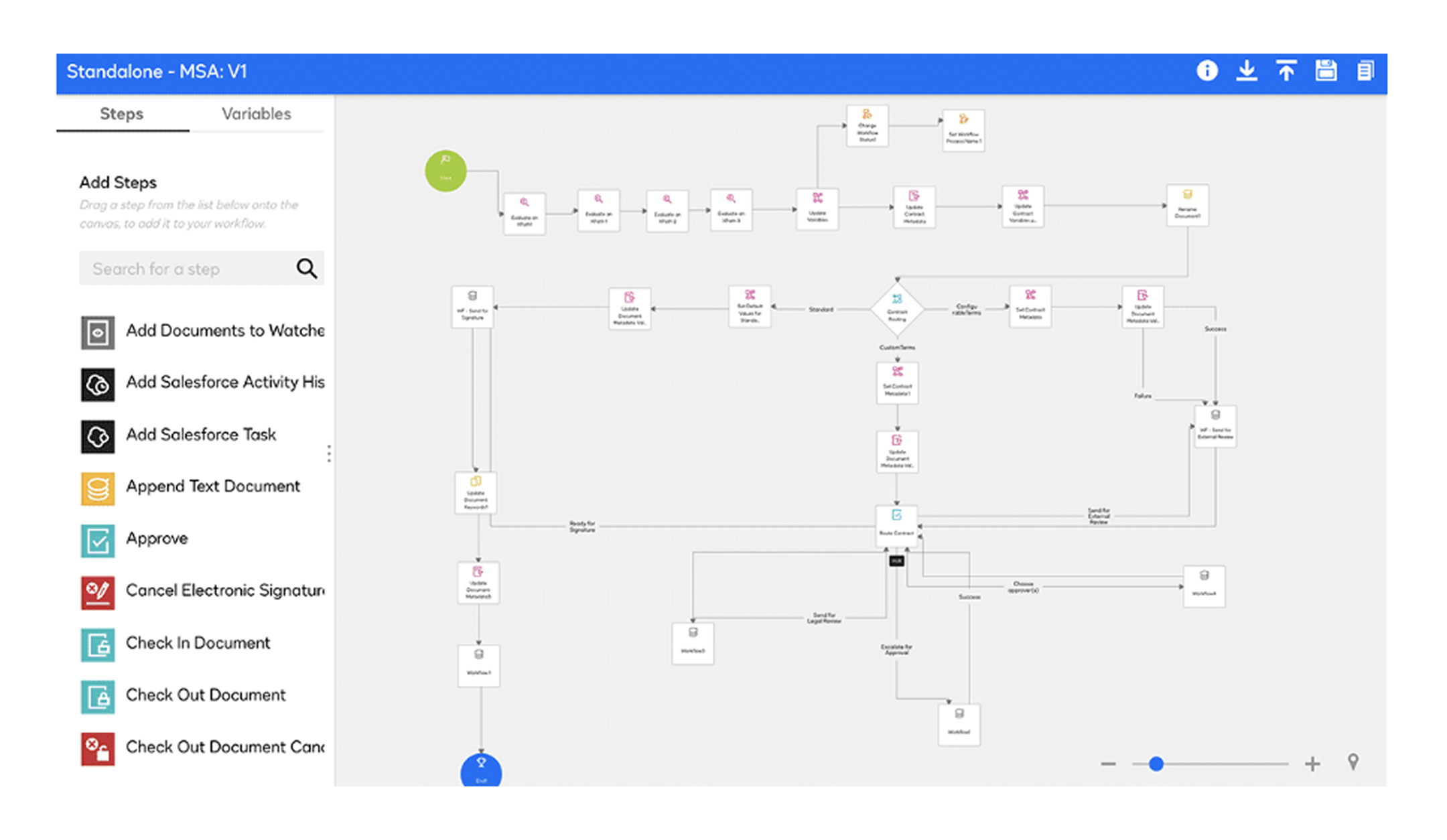Zoom out with the minus button

[1108, 764]
